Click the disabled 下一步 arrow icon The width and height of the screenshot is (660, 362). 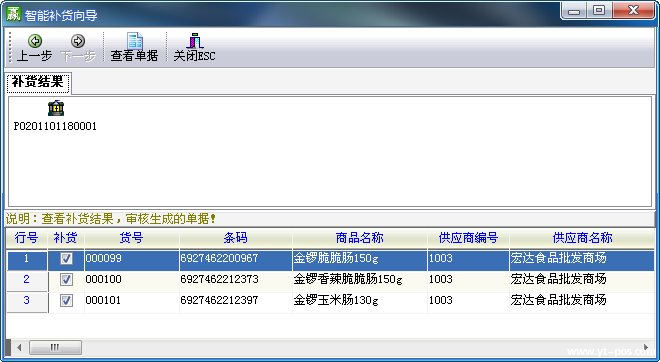point(78,41)
